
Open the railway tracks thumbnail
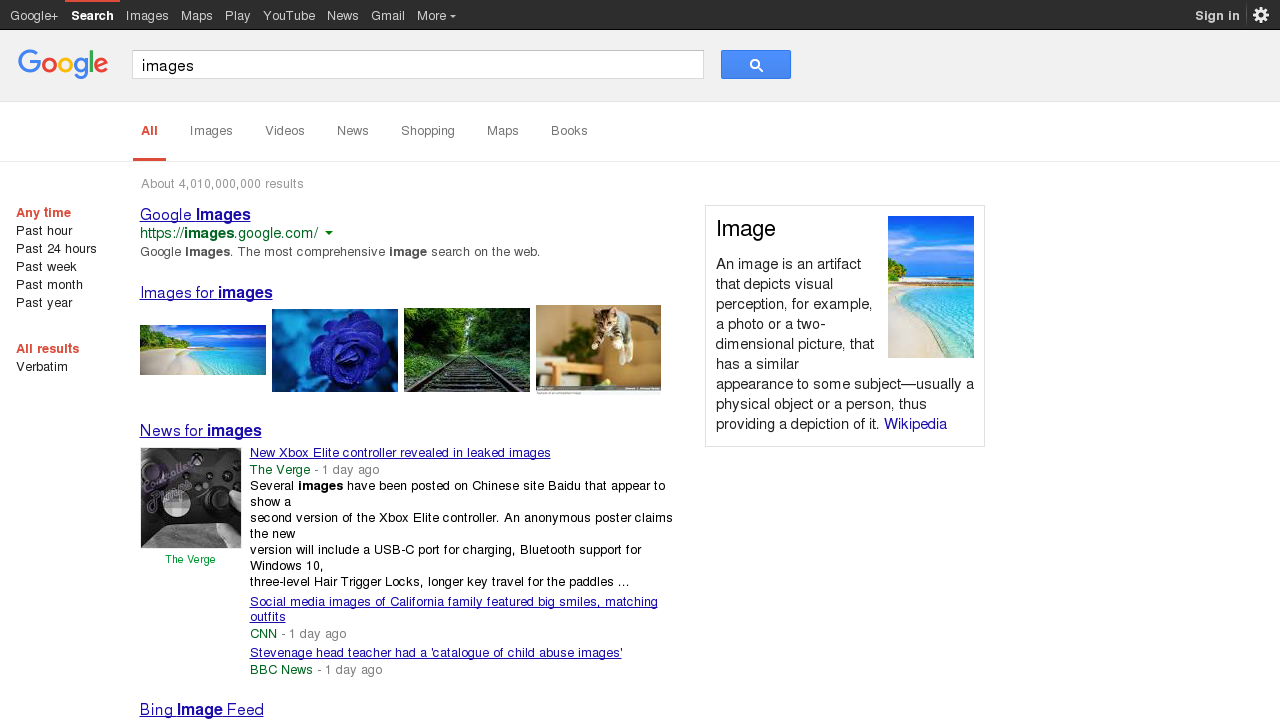tap(467, 350)
